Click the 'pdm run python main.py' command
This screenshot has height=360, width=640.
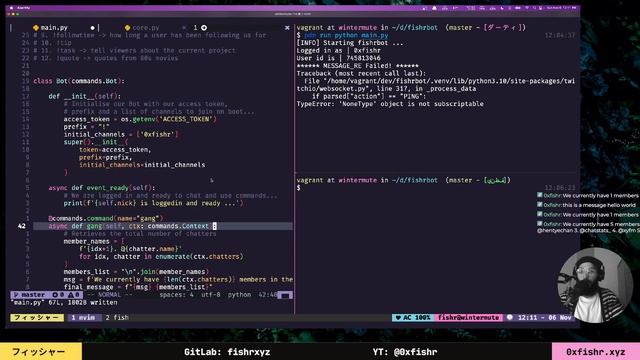click(346, 35)
